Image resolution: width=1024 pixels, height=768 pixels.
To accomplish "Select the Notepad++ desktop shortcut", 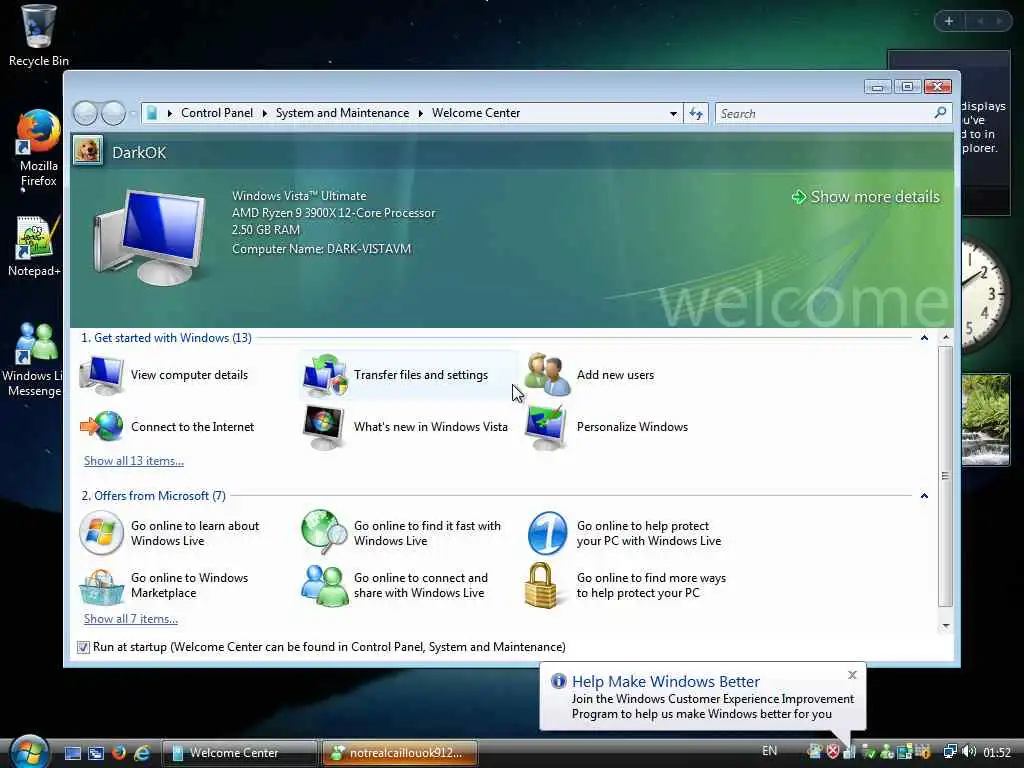I will pos(36,246).
